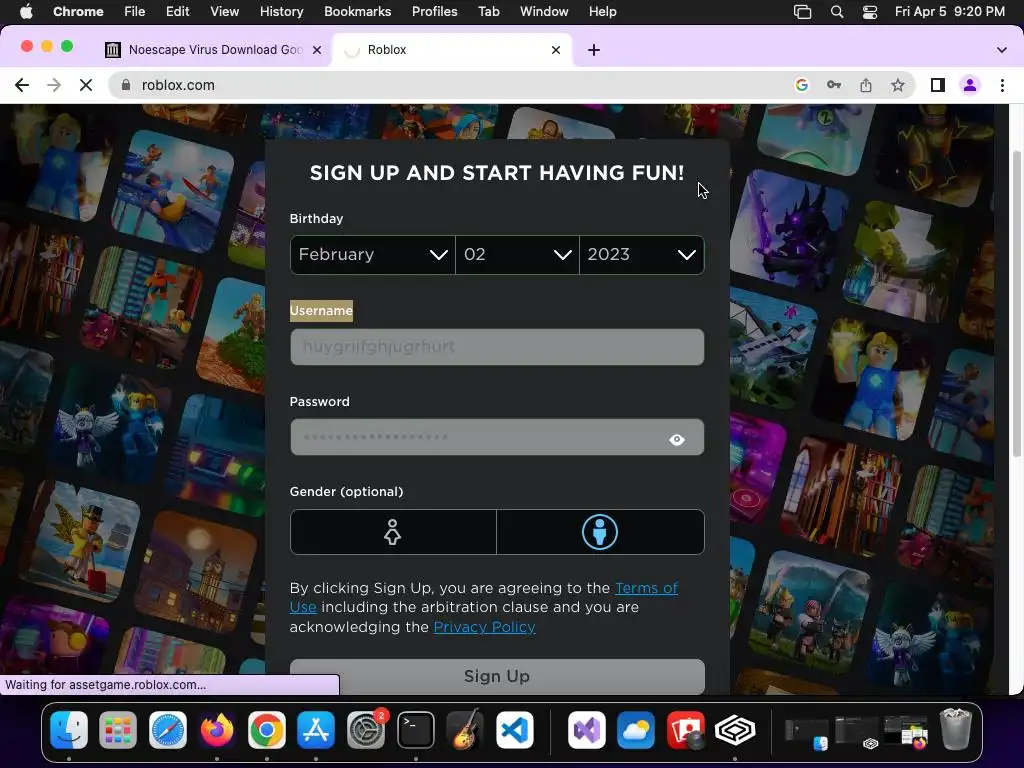Open Finder from the dock
Image resolution: width=1024 pixels, height=768 pixels.
coord(69,729)
